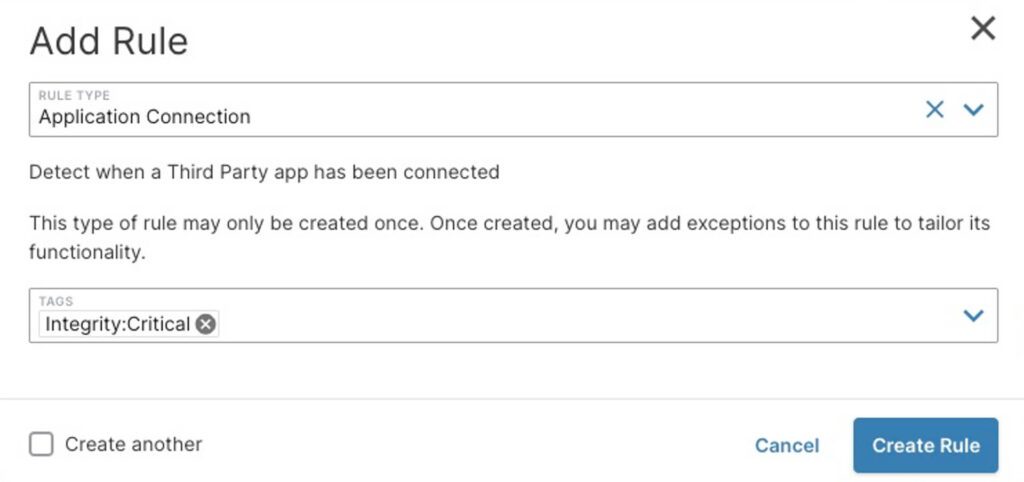
Task: Select the Application Connection rule type text
Action: 145,117
